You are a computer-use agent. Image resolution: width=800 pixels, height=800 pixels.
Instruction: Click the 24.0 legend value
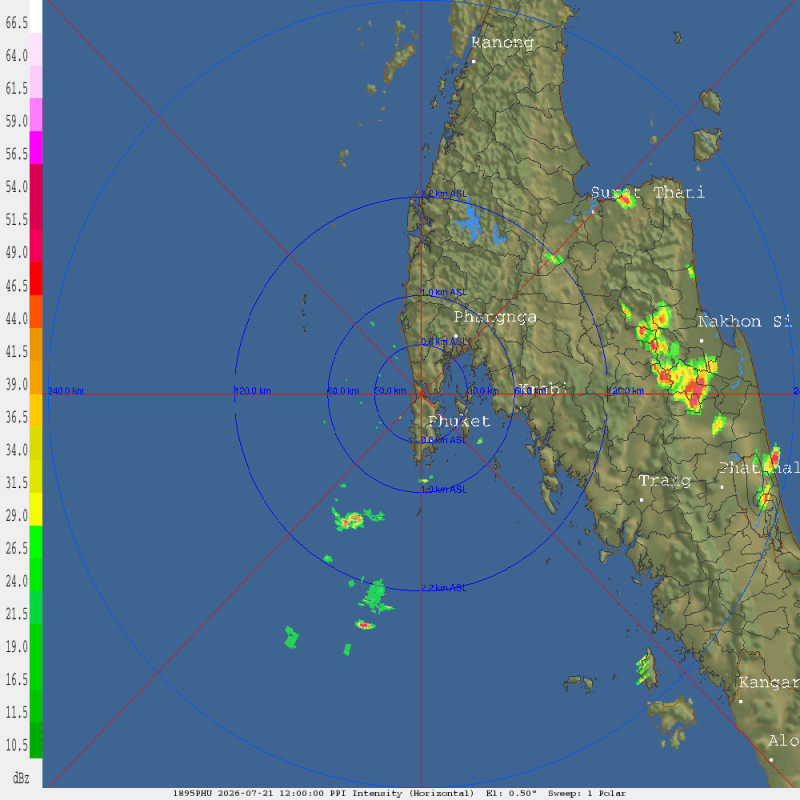pyautogui.click(x=16, y=581)
